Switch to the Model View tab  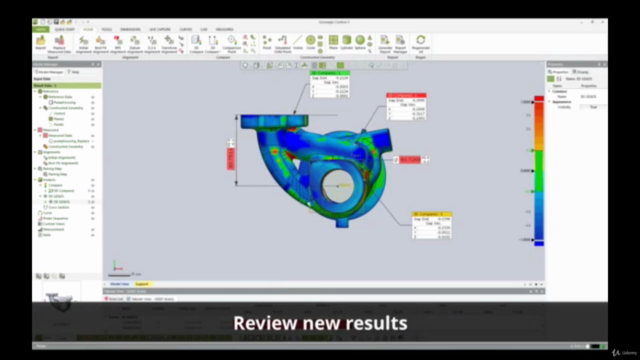[x=119, y=284]
